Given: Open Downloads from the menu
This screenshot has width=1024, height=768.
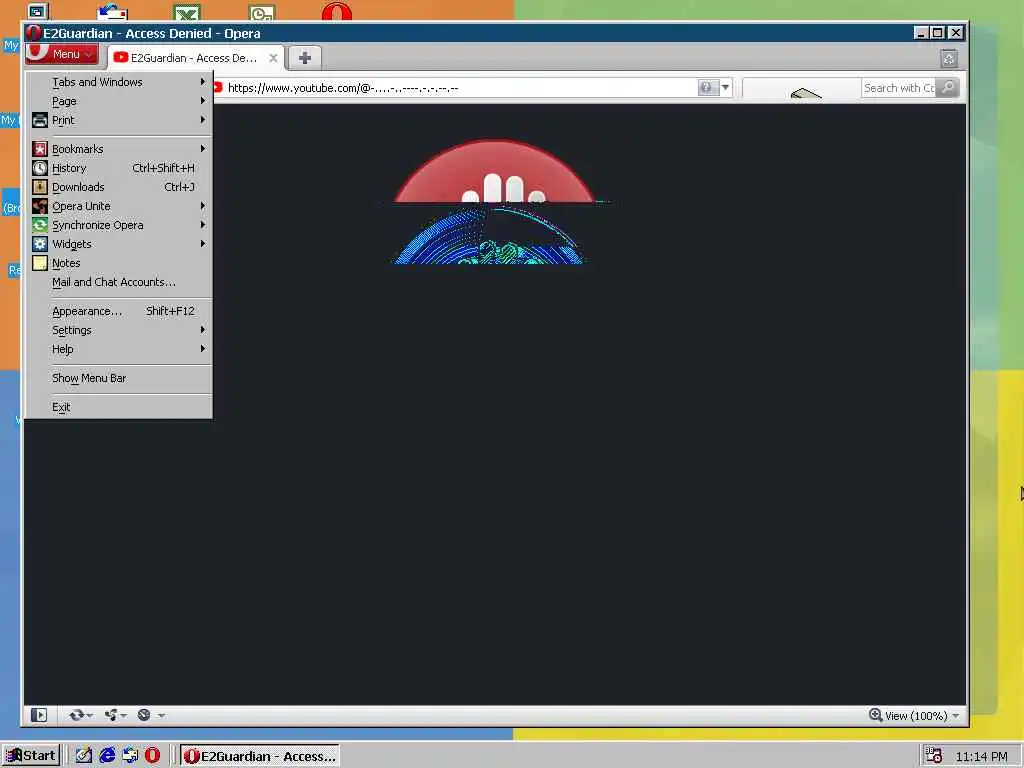Looking at the screenshot, I should pos(118,186).
